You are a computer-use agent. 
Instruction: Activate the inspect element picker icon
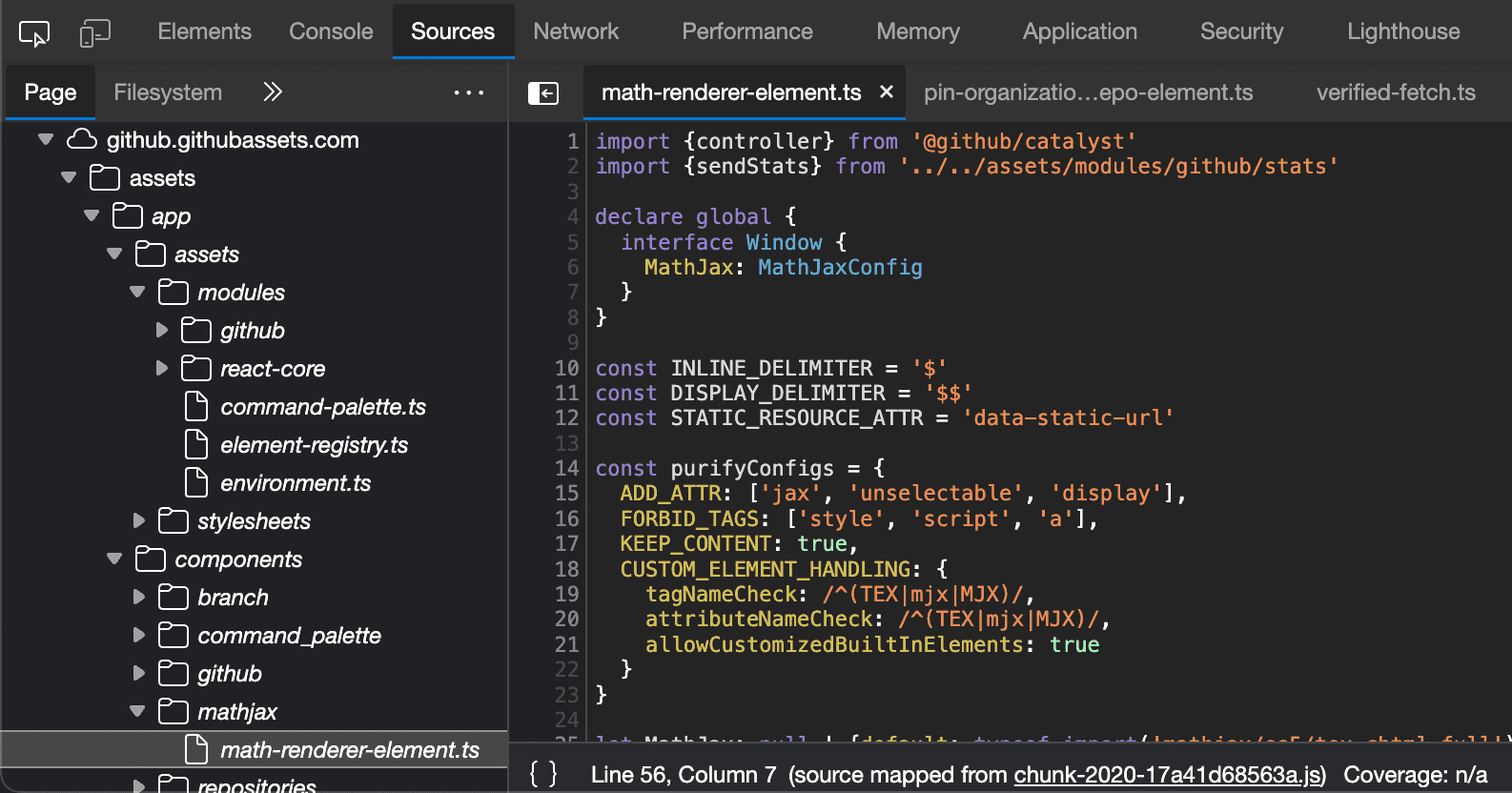tap(34, 33)
